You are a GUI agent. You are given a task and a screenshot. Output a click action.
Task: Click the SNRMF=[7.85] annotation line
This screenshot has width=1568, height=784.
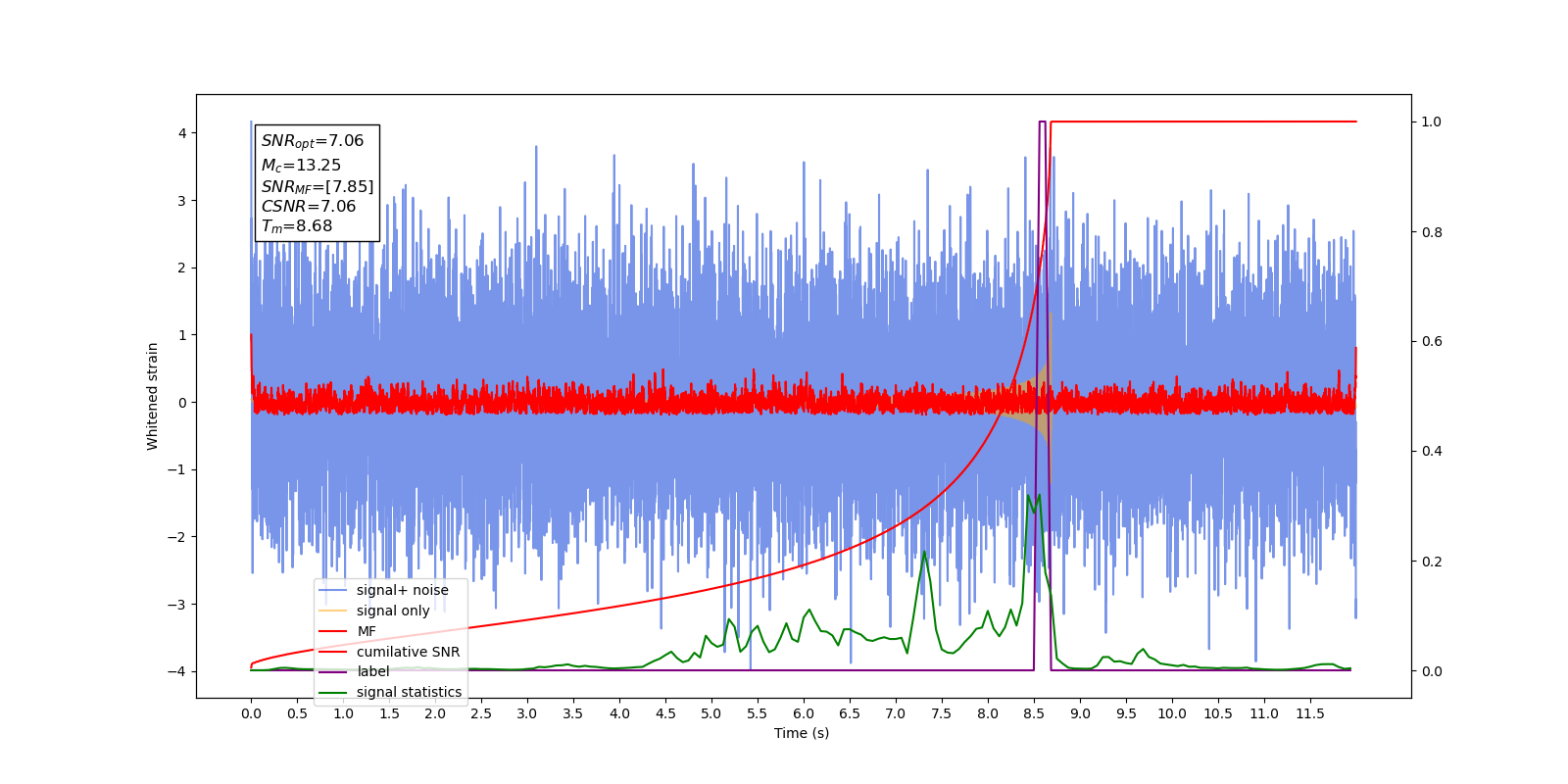coord(318,187)
